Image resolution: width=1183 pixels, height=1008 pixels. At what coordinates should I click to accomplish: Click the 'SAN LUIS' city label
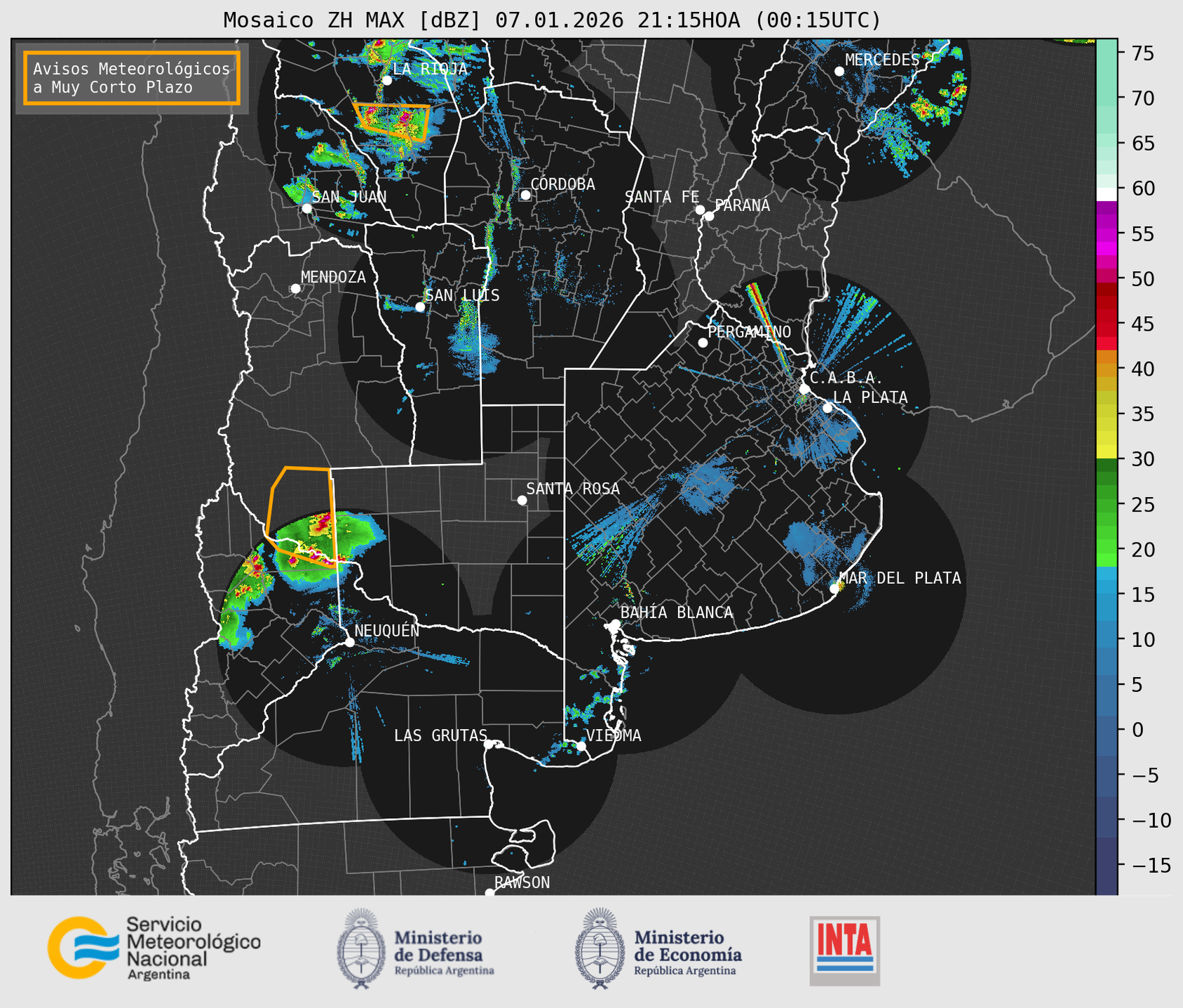pos(463,295)
